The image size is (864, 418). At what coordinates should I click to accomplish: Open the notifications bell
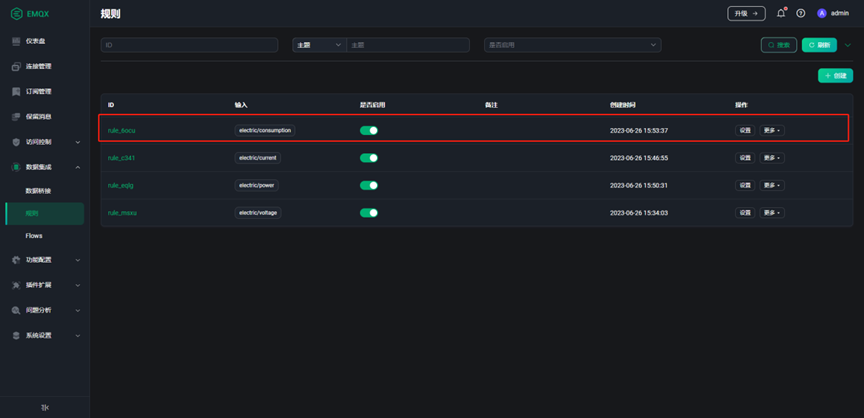point(781,13)
